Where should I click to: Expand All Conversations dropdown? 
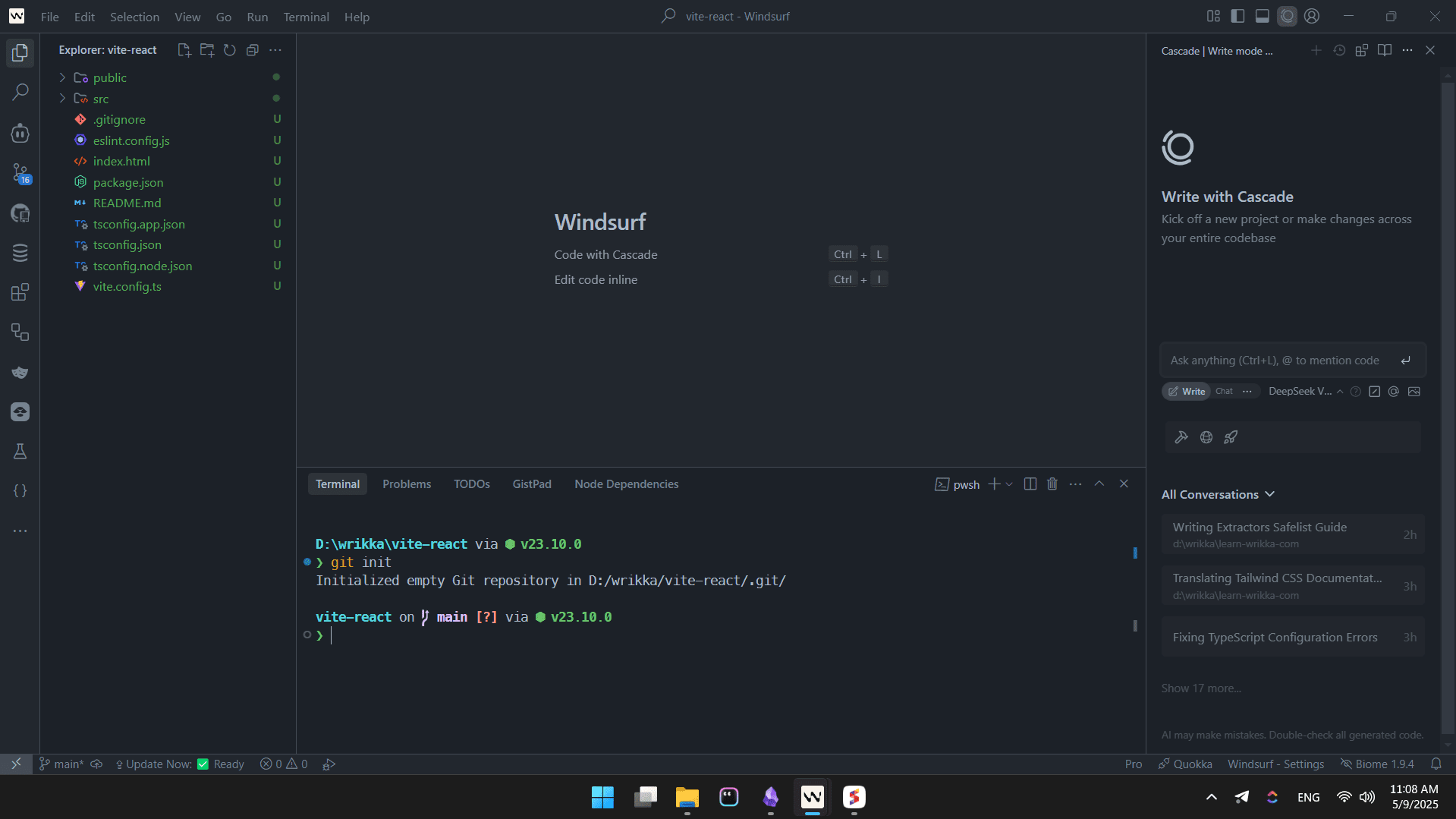click(x=1218, y=494)
